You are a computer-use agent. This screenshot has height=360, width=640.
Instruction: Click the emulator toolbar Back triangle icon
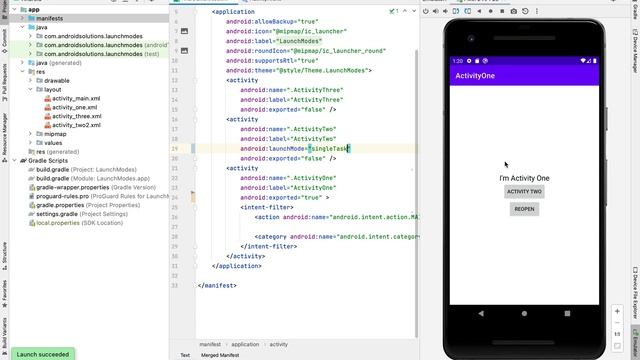point(479,11)
